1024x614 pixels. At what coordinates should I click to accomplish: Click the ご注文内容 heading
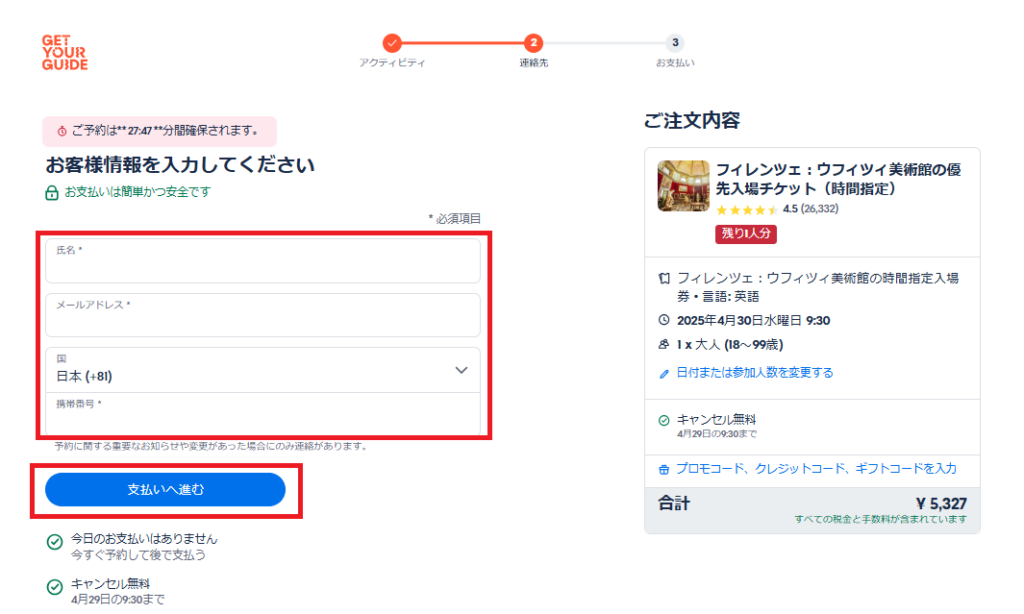point(692,120)
